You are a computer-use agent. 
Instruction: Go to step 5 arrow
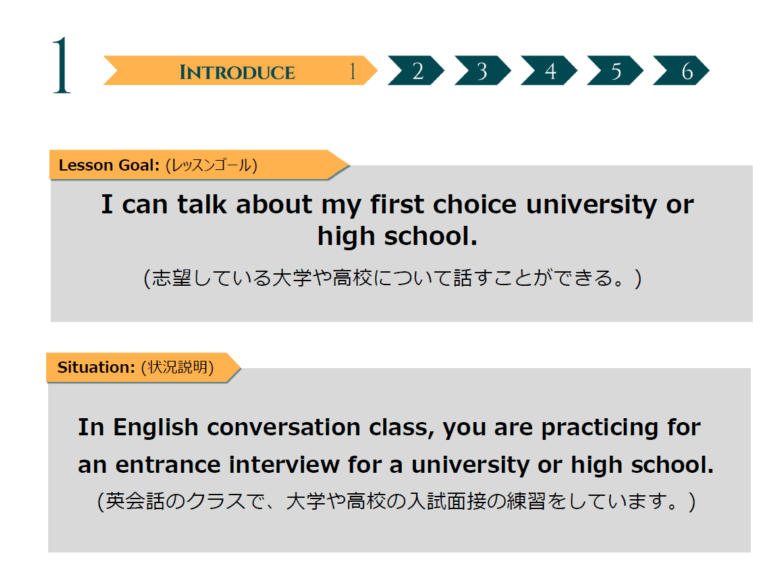pyautogui.click(x=615, y=71)
